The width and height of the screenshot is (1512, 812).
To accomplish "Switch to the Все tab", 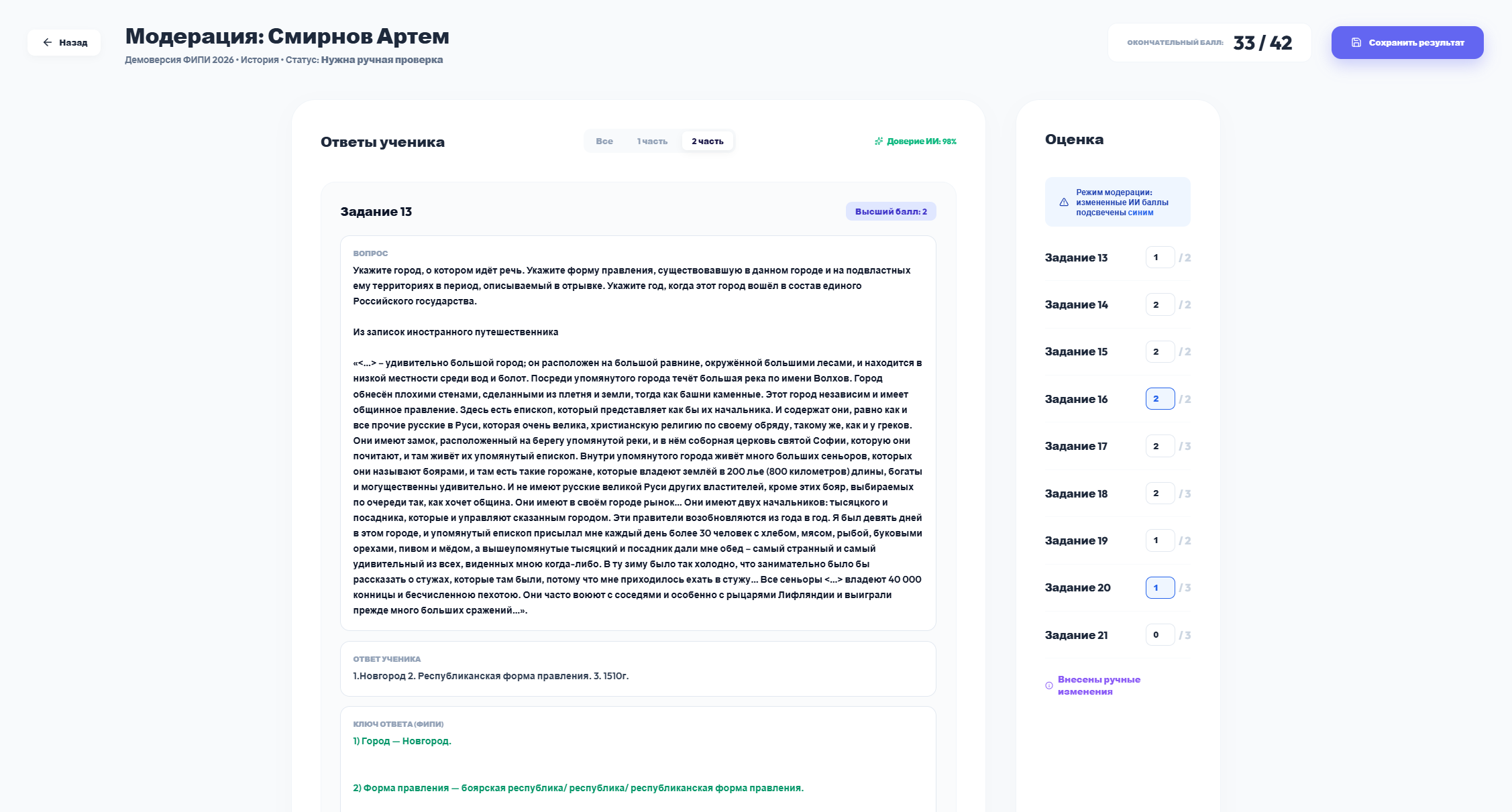I will click(x=604, y=141).
